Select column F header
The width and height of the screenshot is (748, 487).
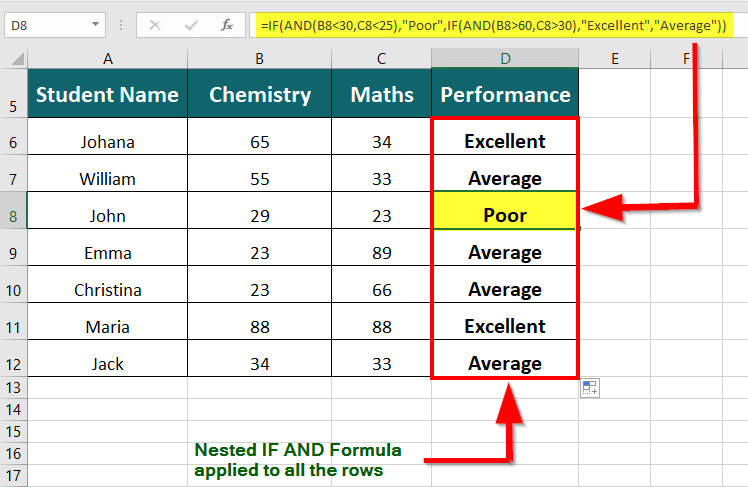coord(686,59)
